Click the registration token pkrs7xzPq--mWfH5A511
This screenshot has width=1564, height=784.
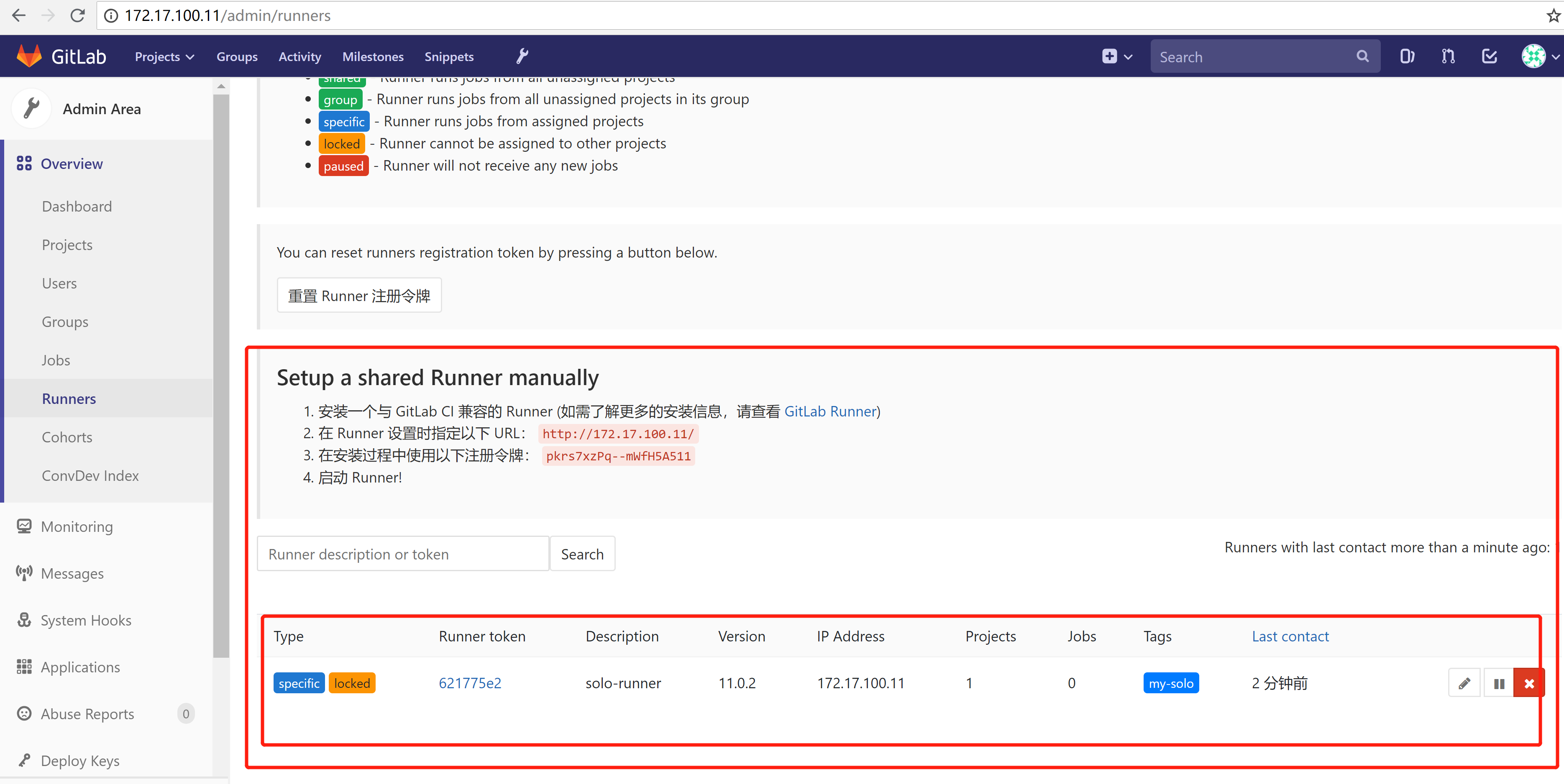click(x=618, y=456)
